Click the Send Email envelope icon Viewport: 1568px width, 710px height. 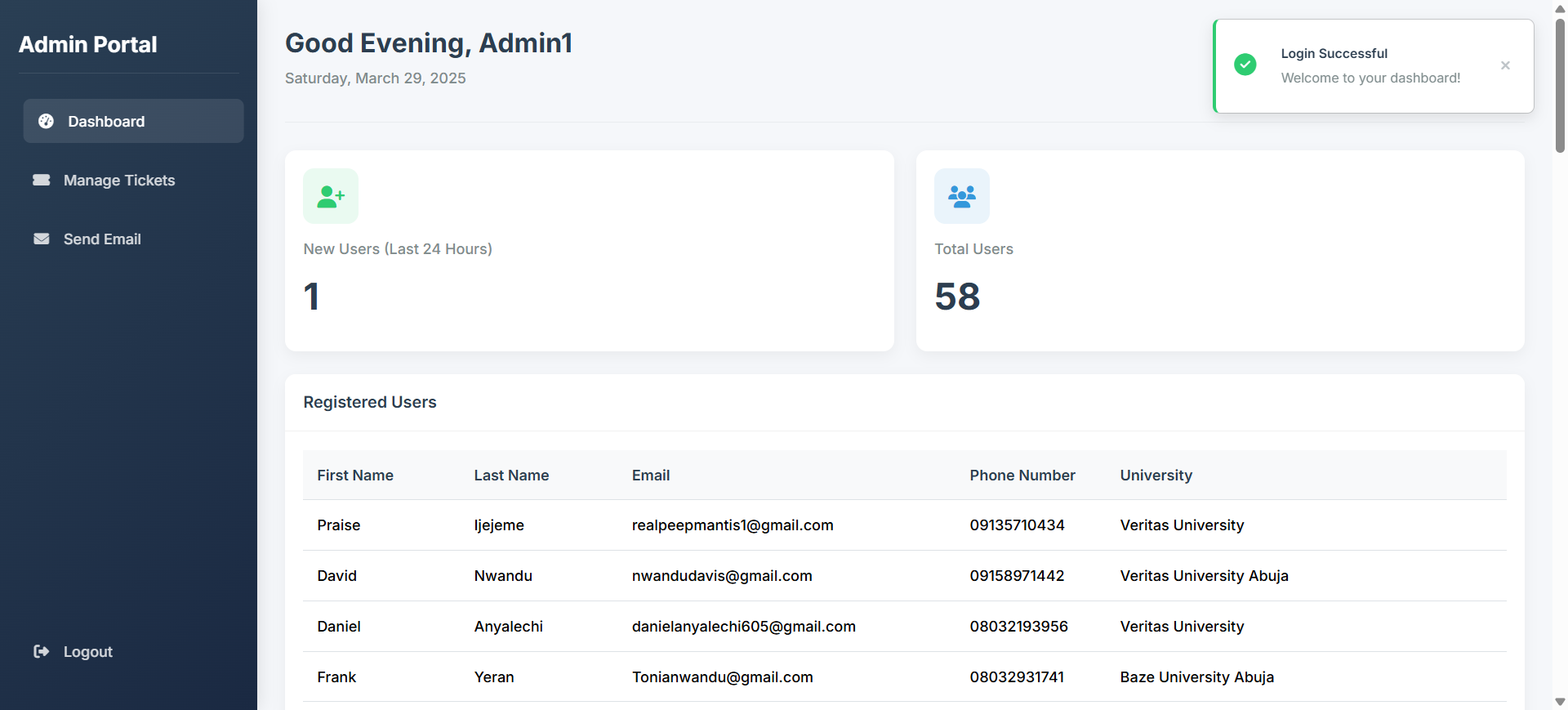[x=42, y=239]
